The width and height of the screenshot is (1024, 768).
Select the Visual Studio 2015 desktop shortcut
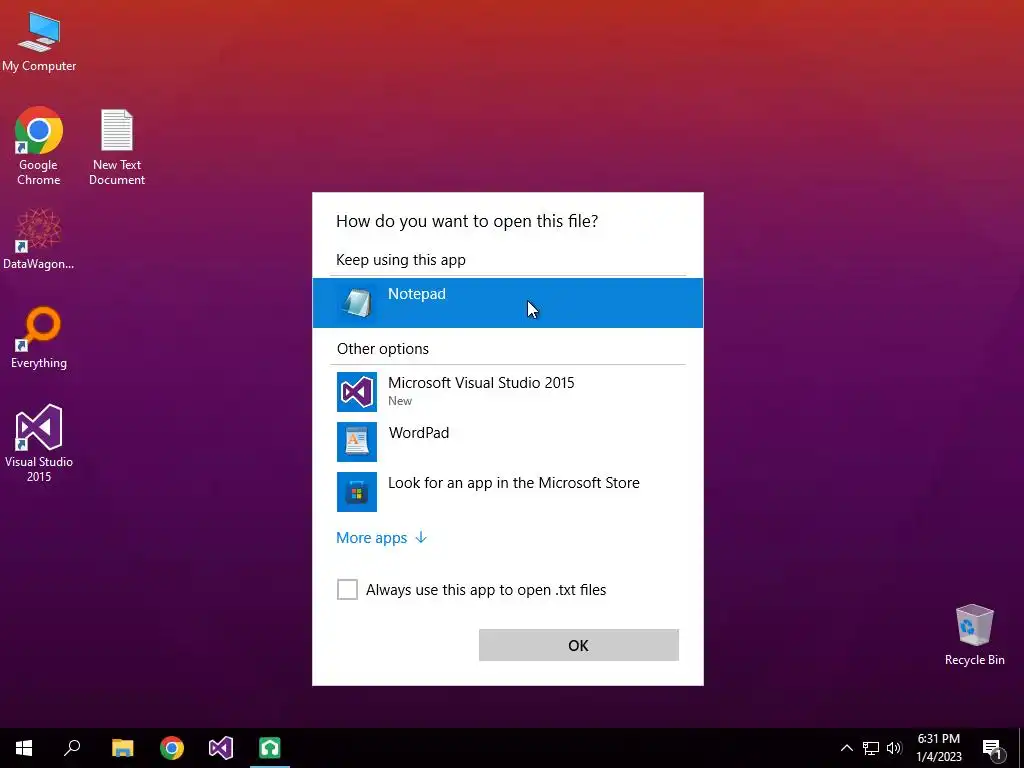pyautogui.click(x=39, y=443)
